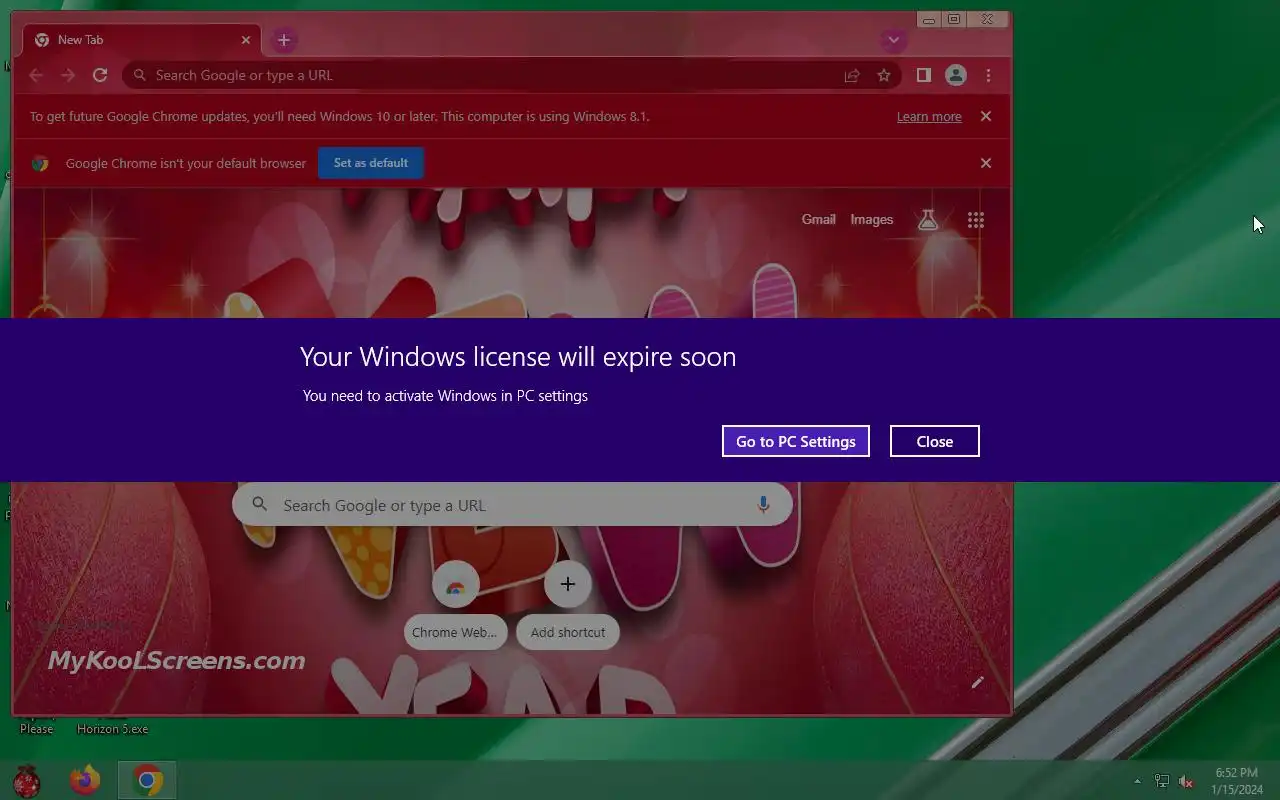
Task: Go back to previous page
Action: (36, 75)
